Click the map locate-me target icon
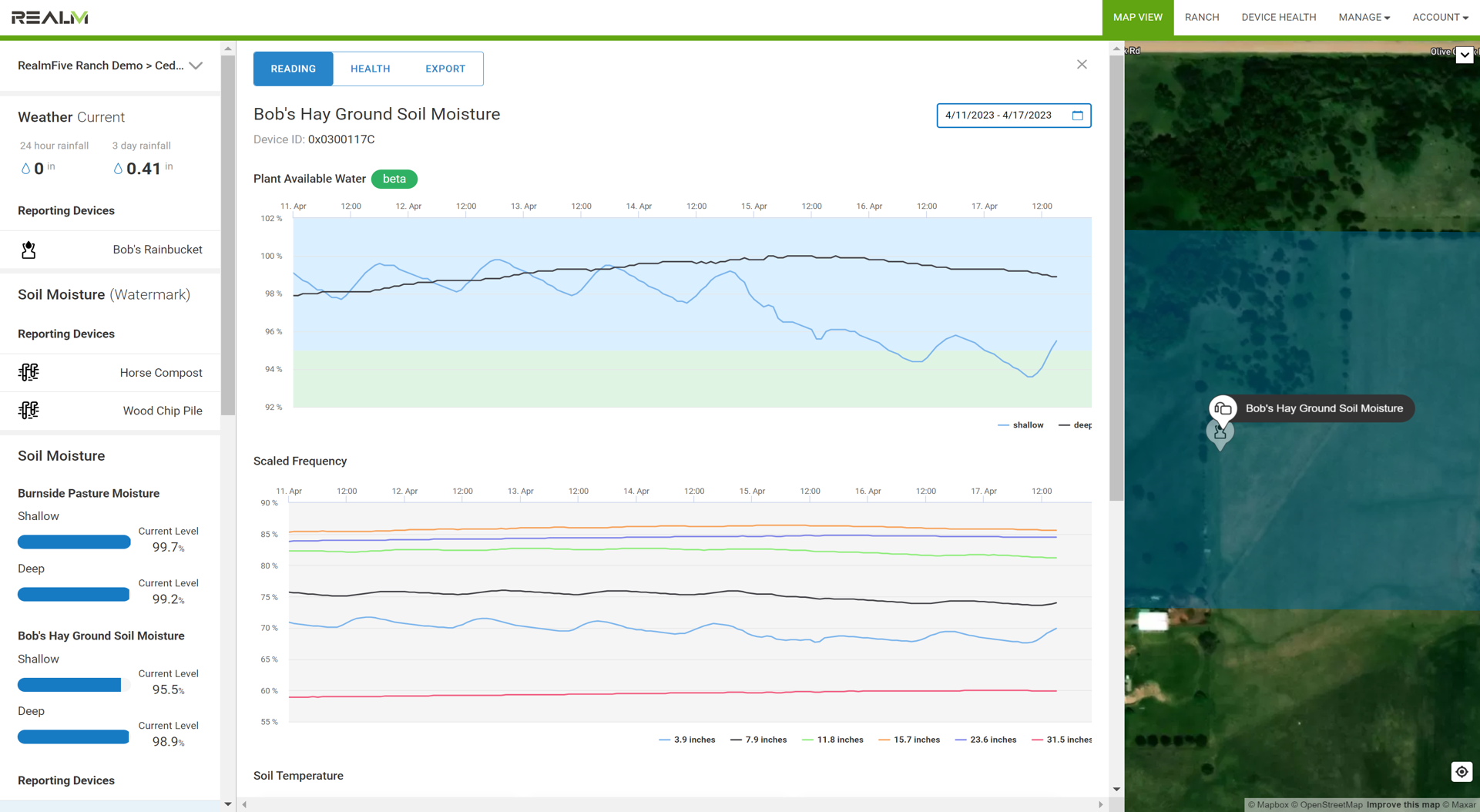Image resolution: width=1480 pixels, height=812 pixels. point(1461,772)
